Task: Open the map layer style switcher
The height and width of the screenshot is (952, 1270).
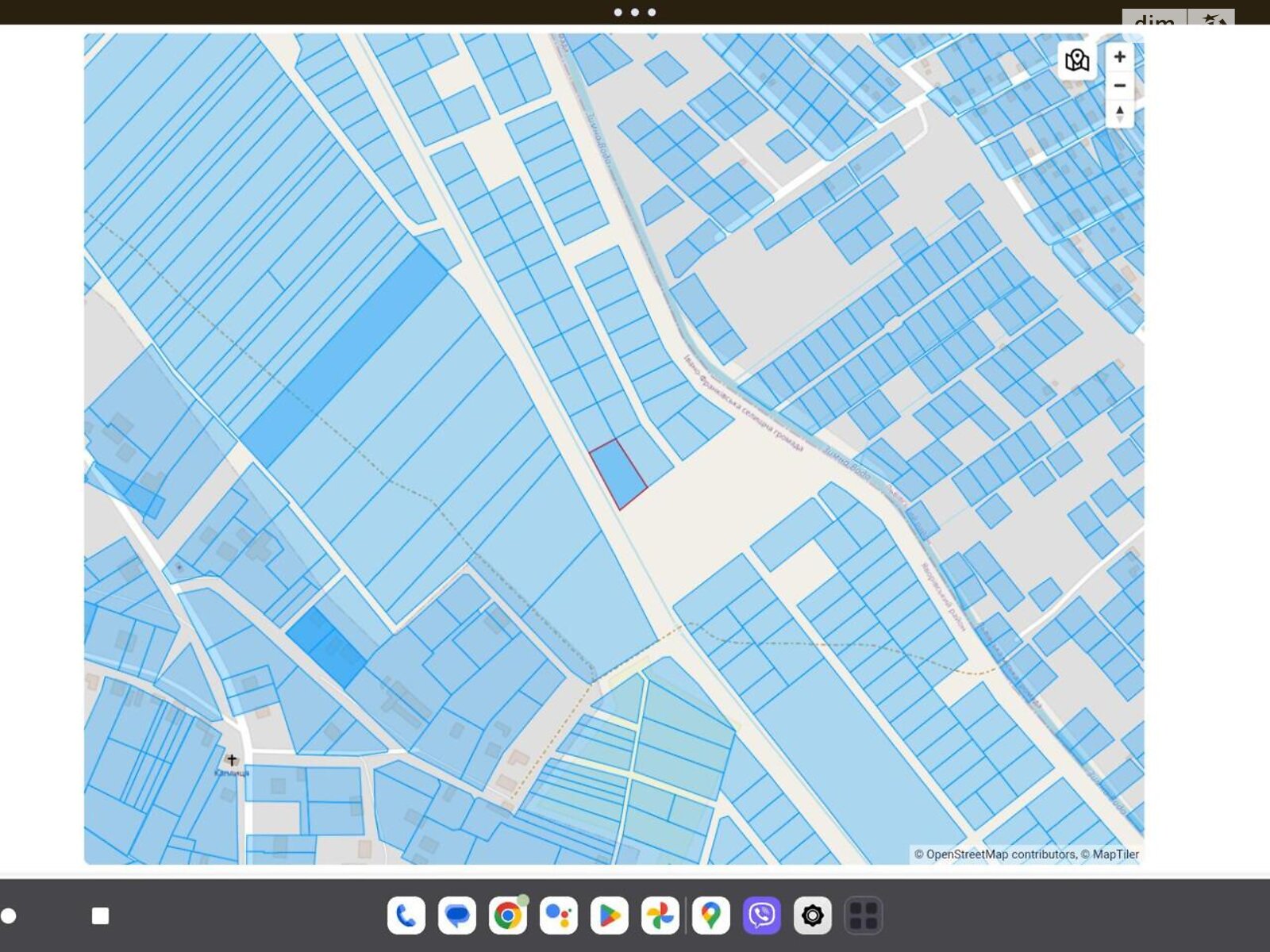Action: click(x=1076, y=60)
